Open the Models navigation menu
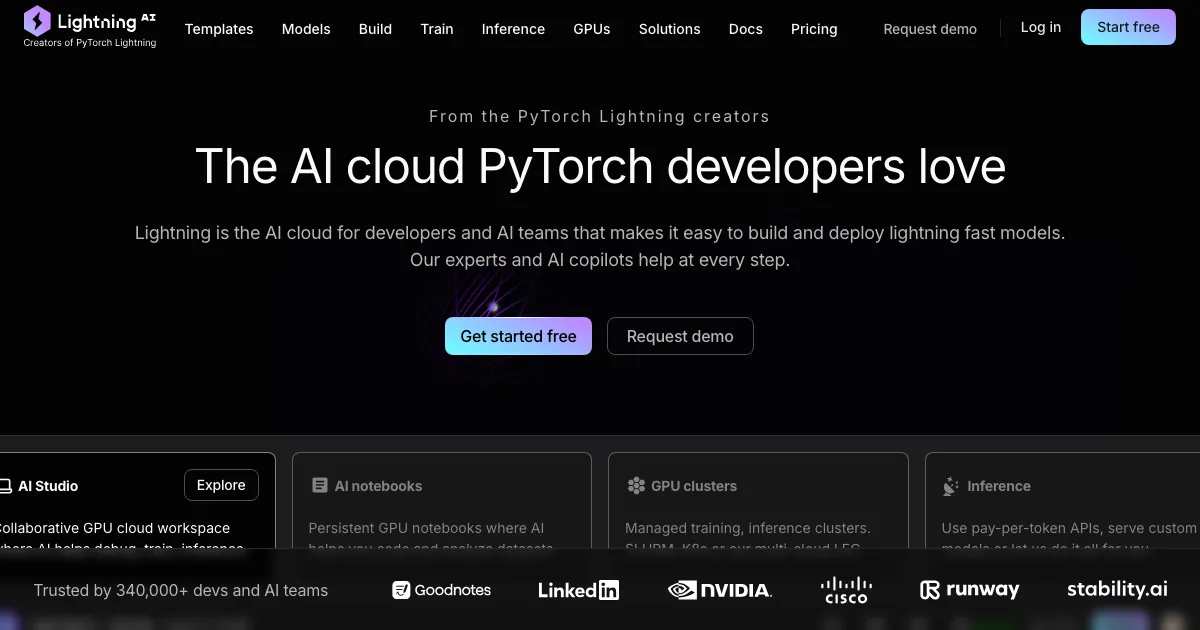Screen dimensions: 1200x630 (x=306, y=29)
